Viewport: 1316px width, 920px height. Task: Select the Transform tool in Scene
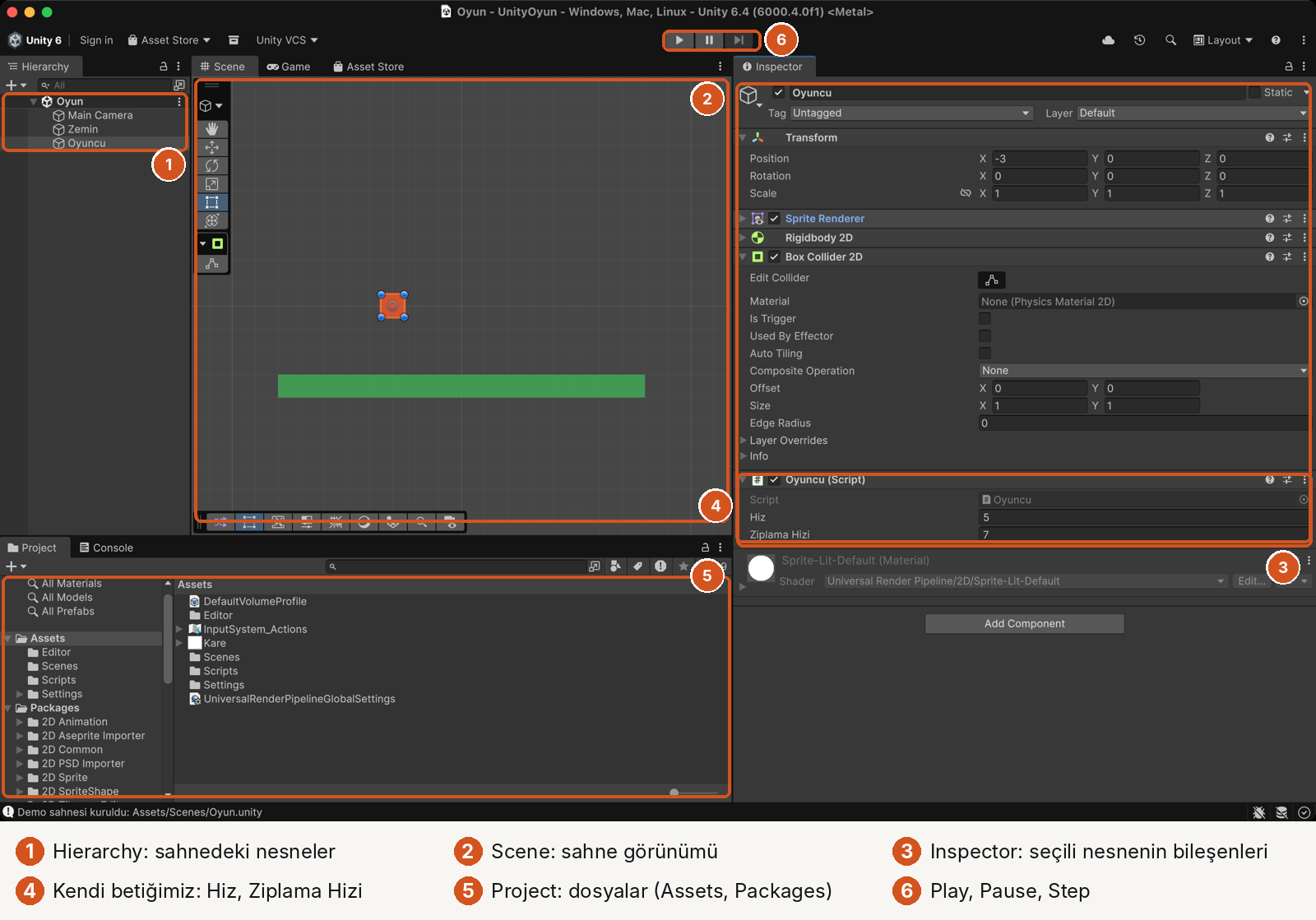tap(212, 220)
